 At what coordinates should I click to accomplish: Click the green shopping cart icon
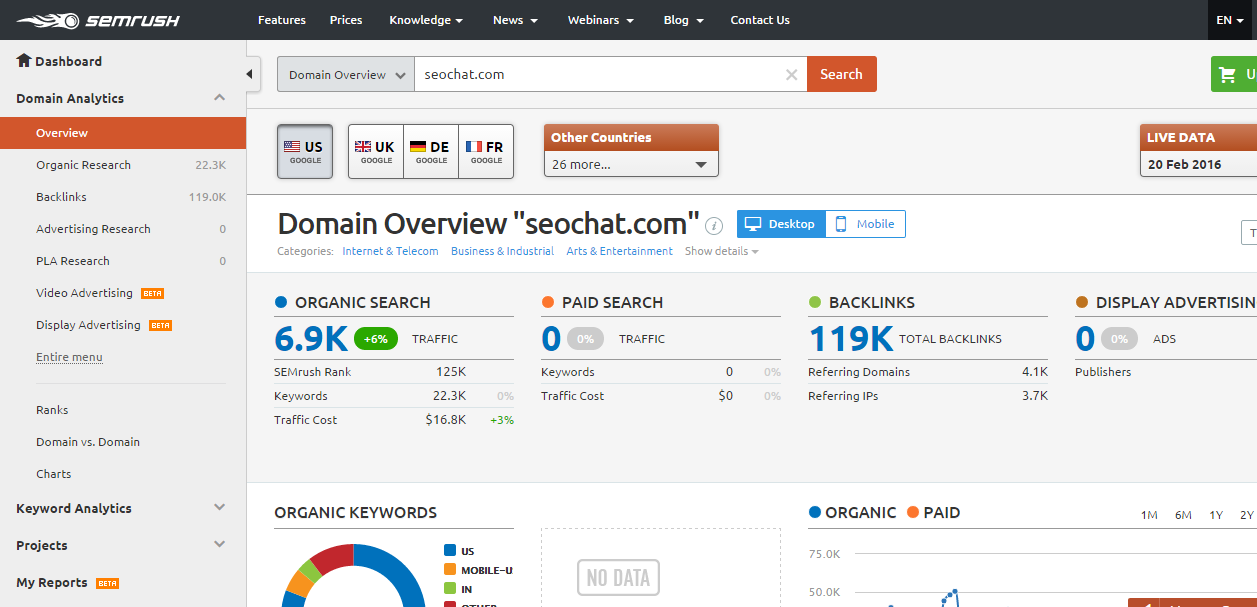(1229, 74)
